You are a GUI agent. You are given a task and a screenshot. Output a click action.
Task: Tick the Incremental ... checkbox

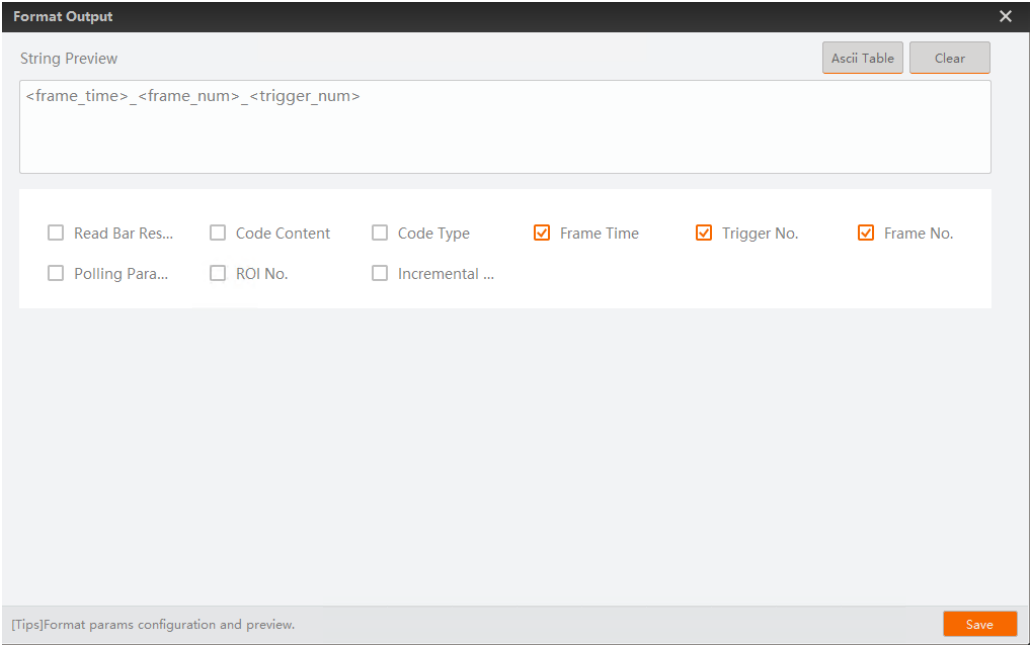point(380,273)
